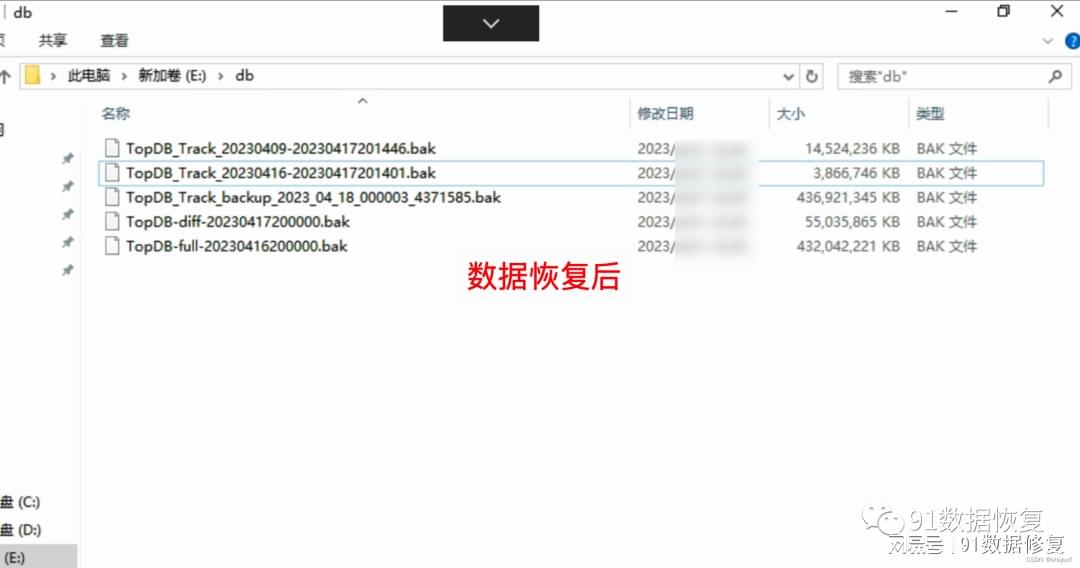Click the db breadcrumb segment
1080x568 pixels.
point(245,76)
